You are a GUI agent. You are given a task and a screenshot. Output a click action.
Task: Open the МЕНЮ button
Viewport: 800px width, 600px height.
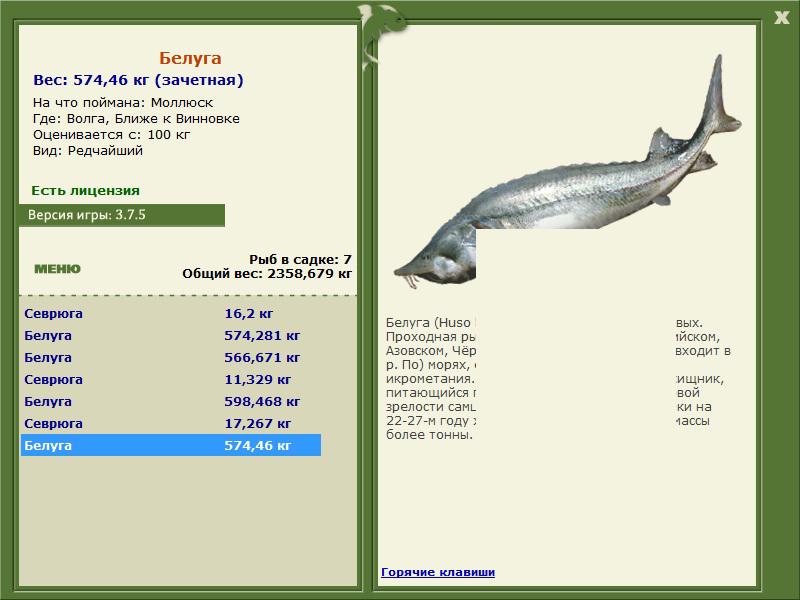click(57, 269)
